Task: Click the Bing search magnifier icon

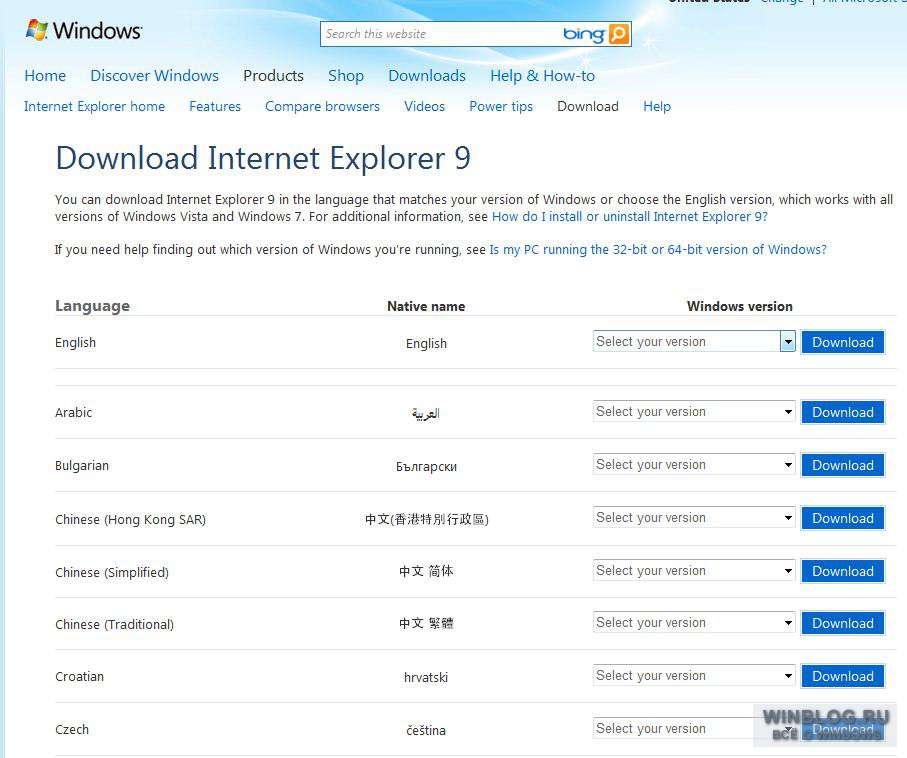Action: (618, 34)
